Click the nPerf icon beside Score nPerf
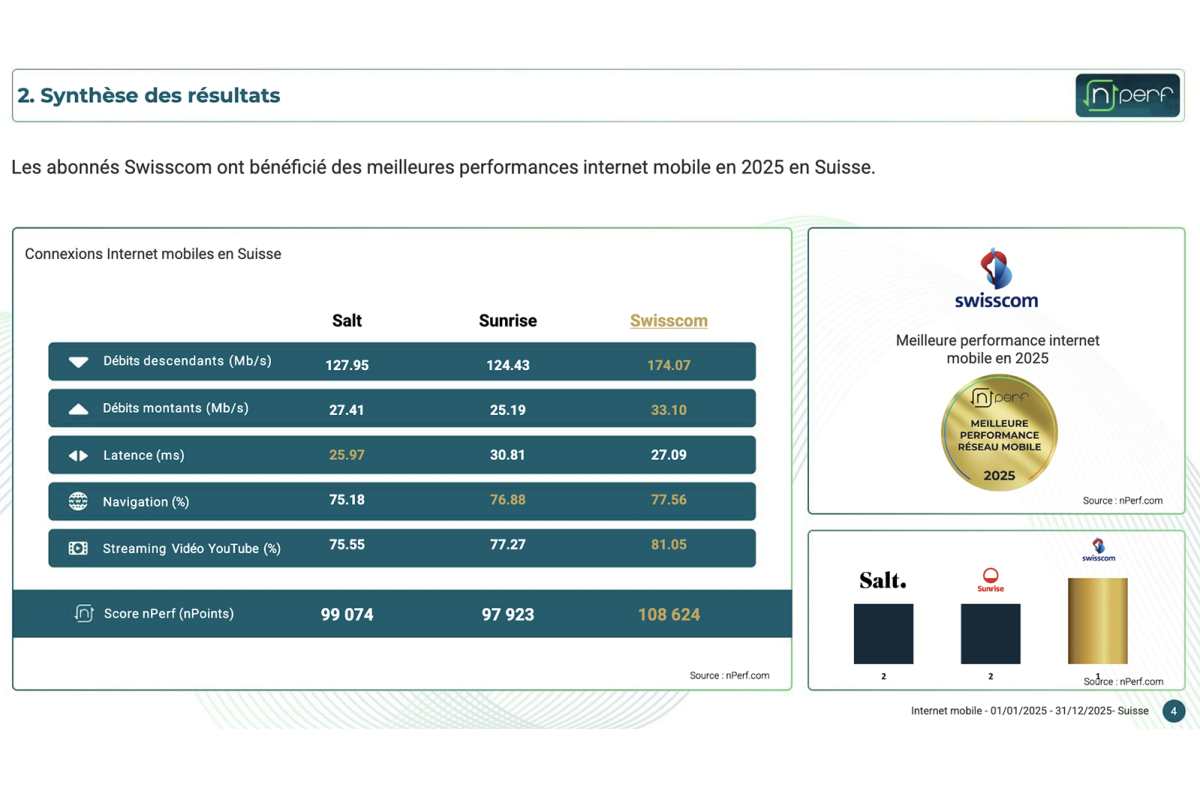Viewport: 1200px width, 788px height. (85, 614)
